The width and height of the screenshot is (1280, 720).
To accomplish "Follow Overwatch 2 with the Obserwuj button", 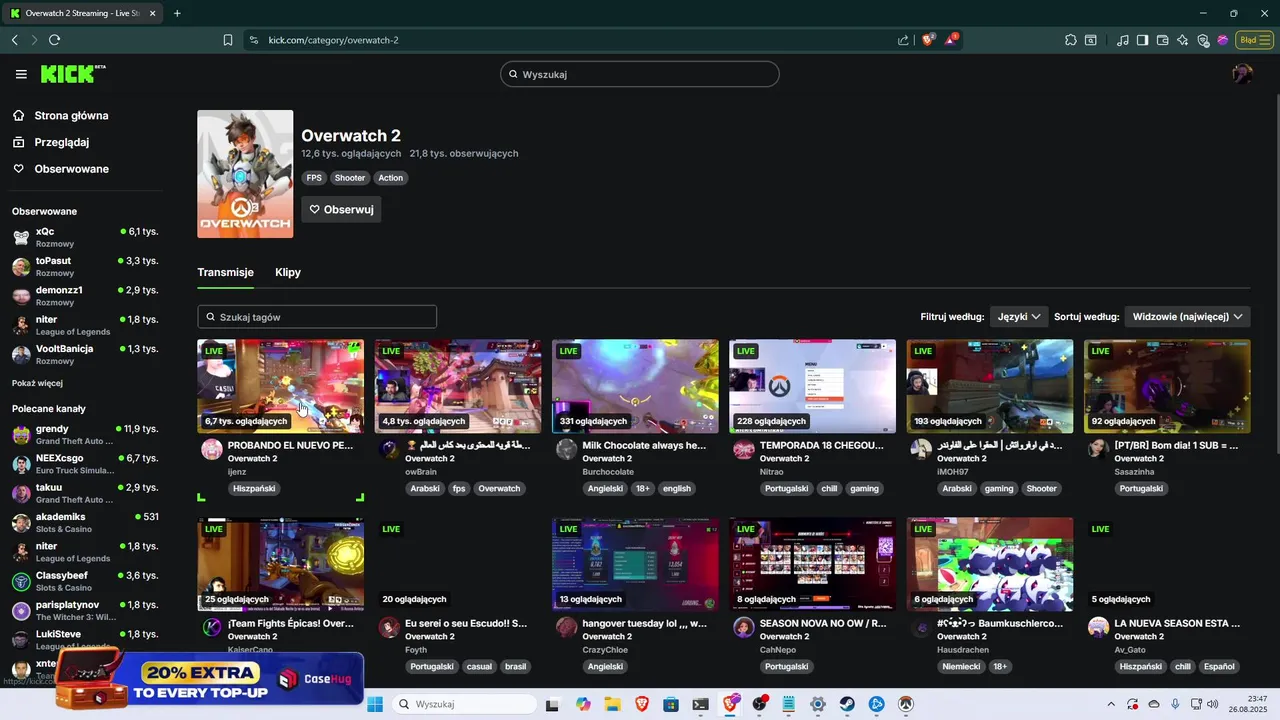I will point(341,210).
